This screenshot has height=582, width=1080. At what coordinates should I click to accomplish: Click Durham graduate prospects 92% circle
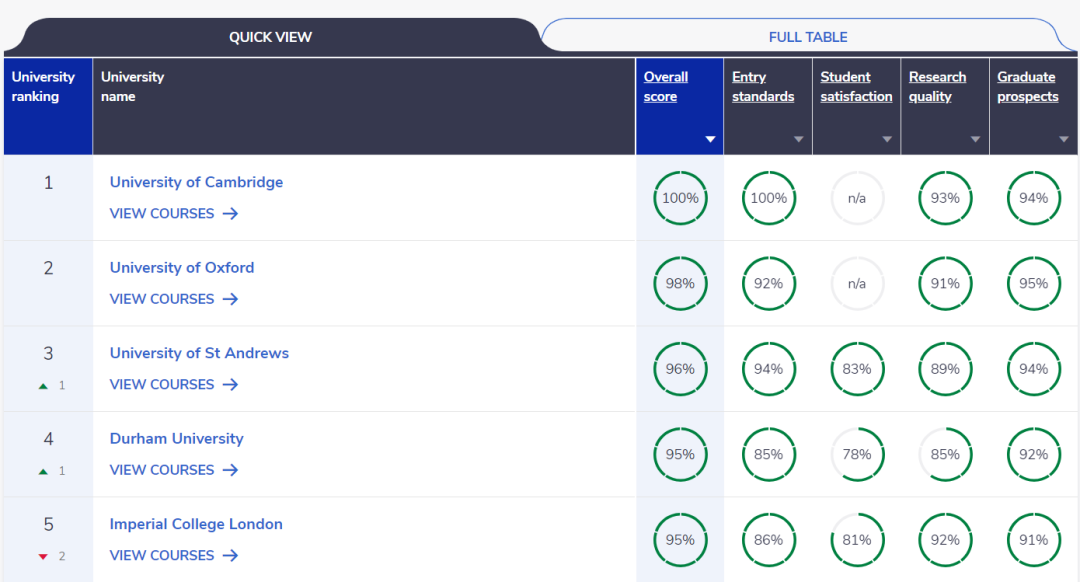(x=1034, y=454)
